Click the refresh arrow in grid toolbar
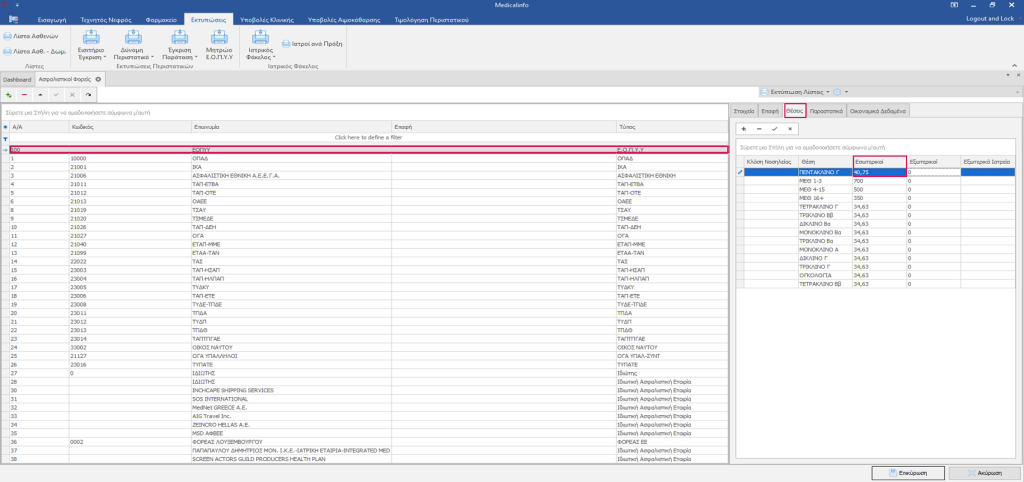The image size is (1024, 482). pos(89,94)
